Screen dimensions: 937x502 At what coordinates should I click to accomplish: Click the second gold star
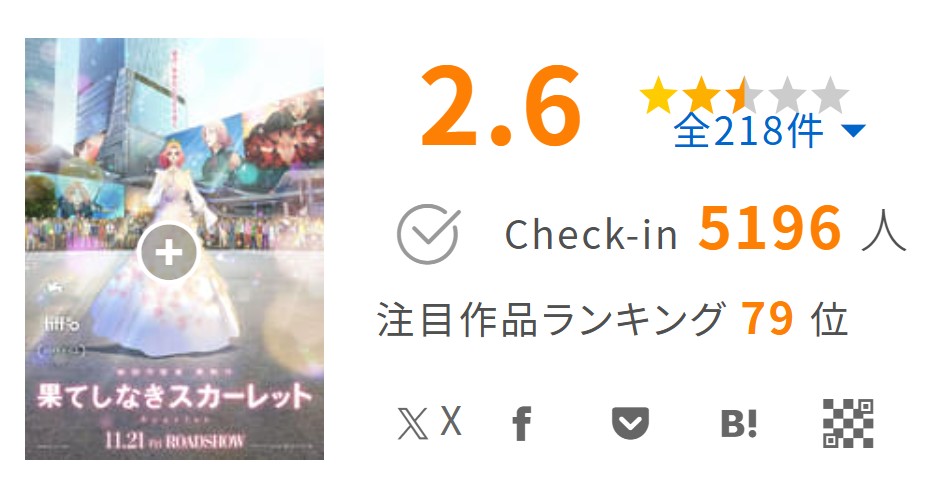pos(702,94)
